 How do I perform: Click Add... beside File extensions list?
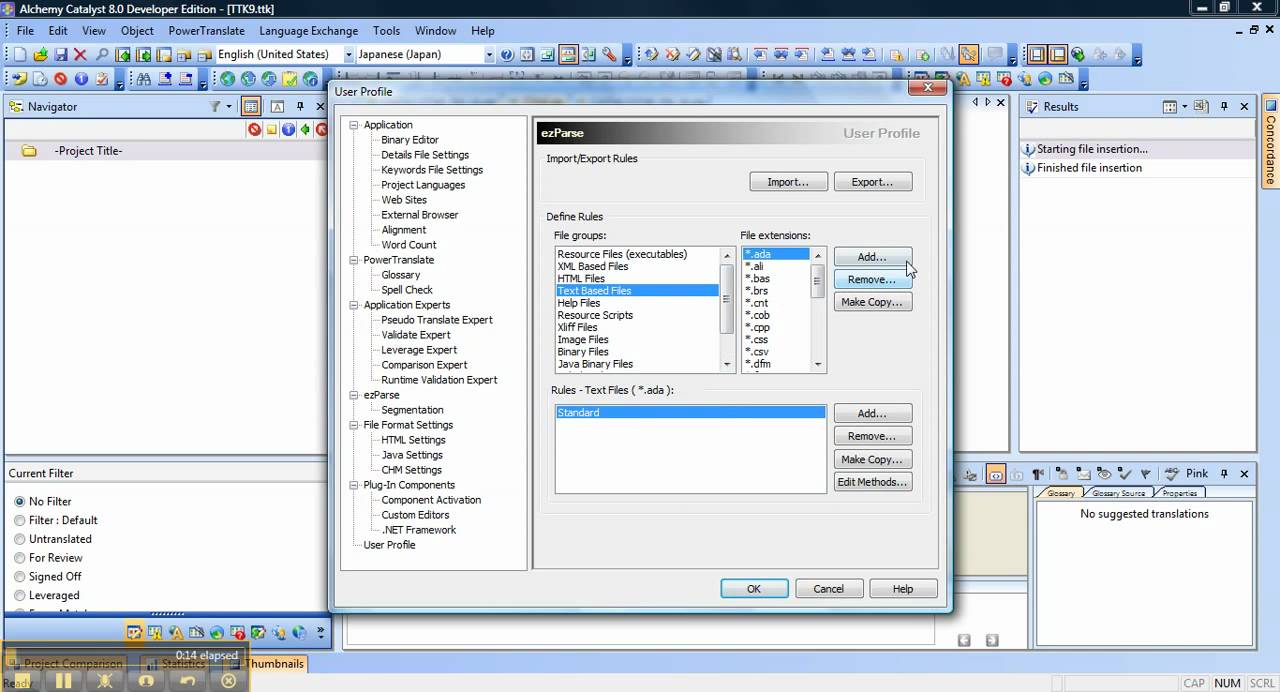(872, 257)
